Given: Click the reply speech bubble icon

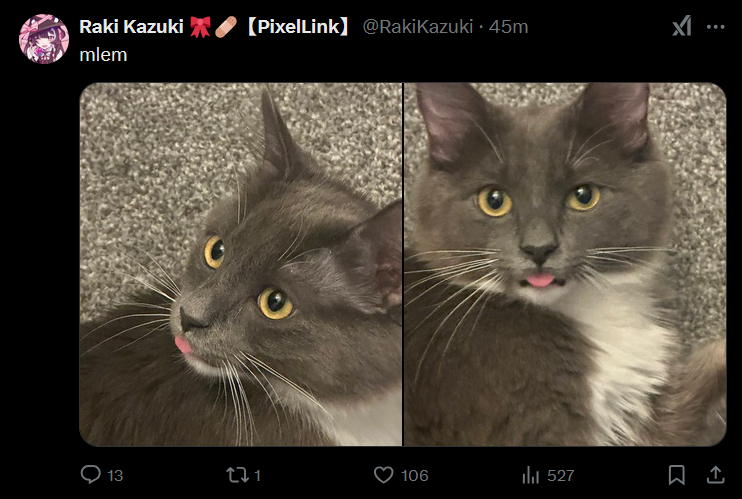Looking at the screenshot, I should [91, 474].
